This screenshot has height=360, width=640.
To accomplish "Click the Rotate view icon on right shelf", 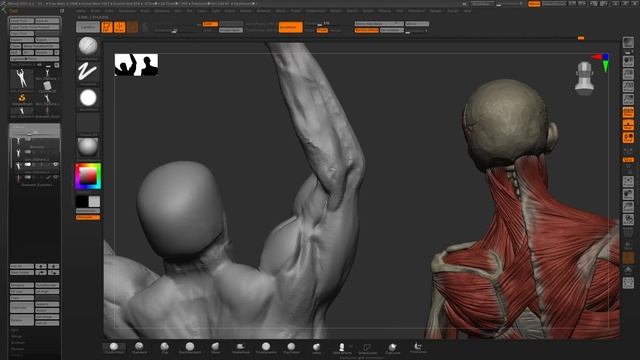I will pyautogui.click(x=628, y=220).
